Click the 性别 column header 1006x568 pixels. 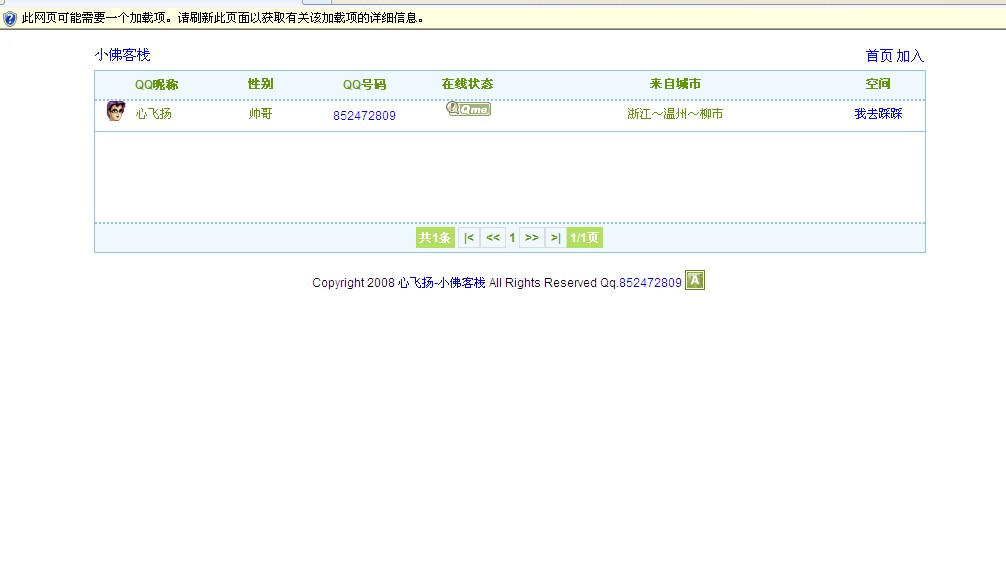tap(260, 84)
